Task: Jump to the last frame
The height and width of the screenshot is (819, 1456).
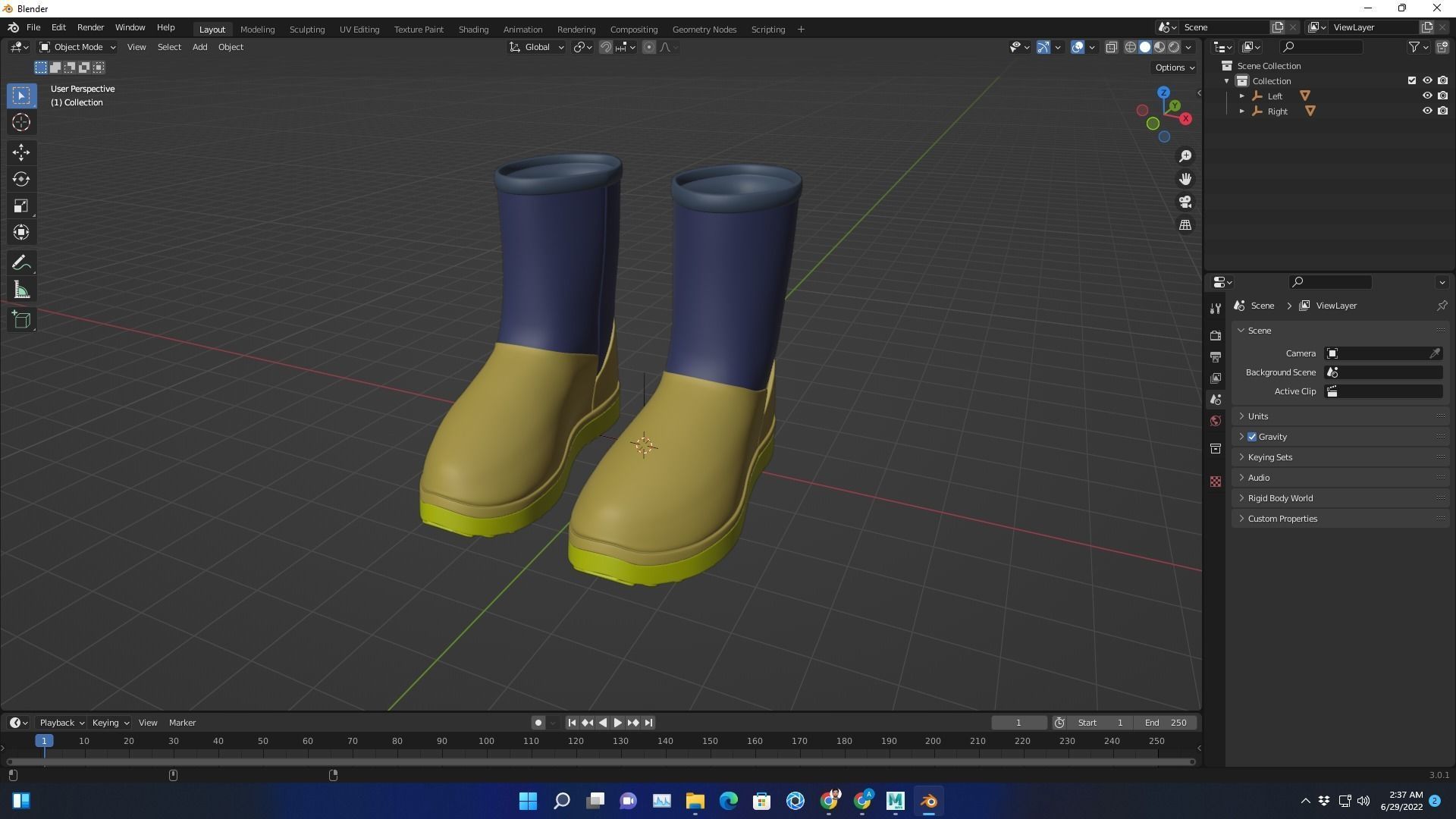Action: click(x=648, y=723)
